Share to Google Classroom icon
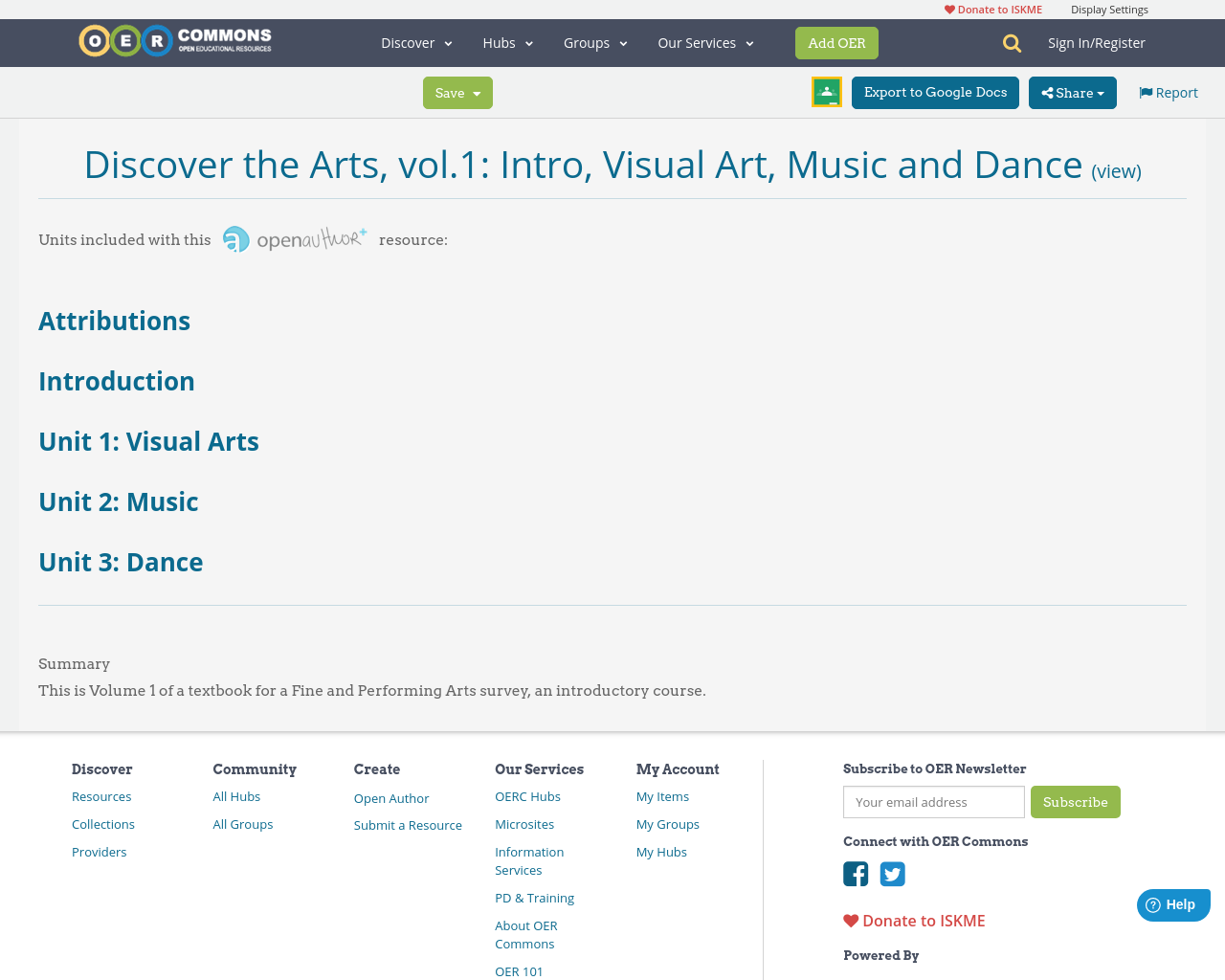Screen dimensions: 1225x980 826,91
